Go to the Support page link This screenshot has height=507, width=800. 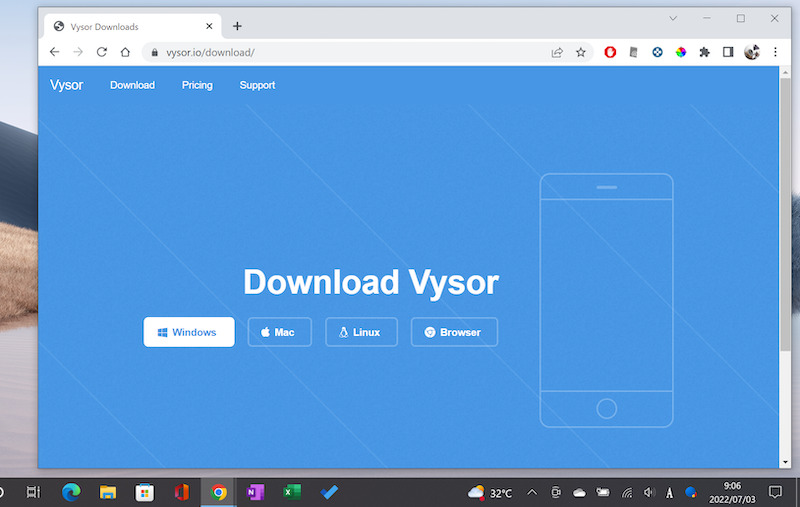257,85
